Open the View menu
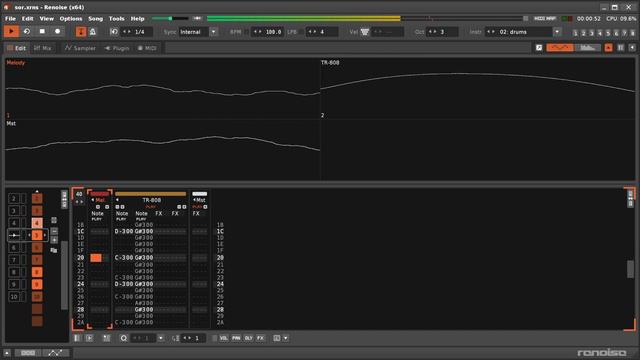The width and height of the screenshot is (640, 360). click(x=47, y=19)
